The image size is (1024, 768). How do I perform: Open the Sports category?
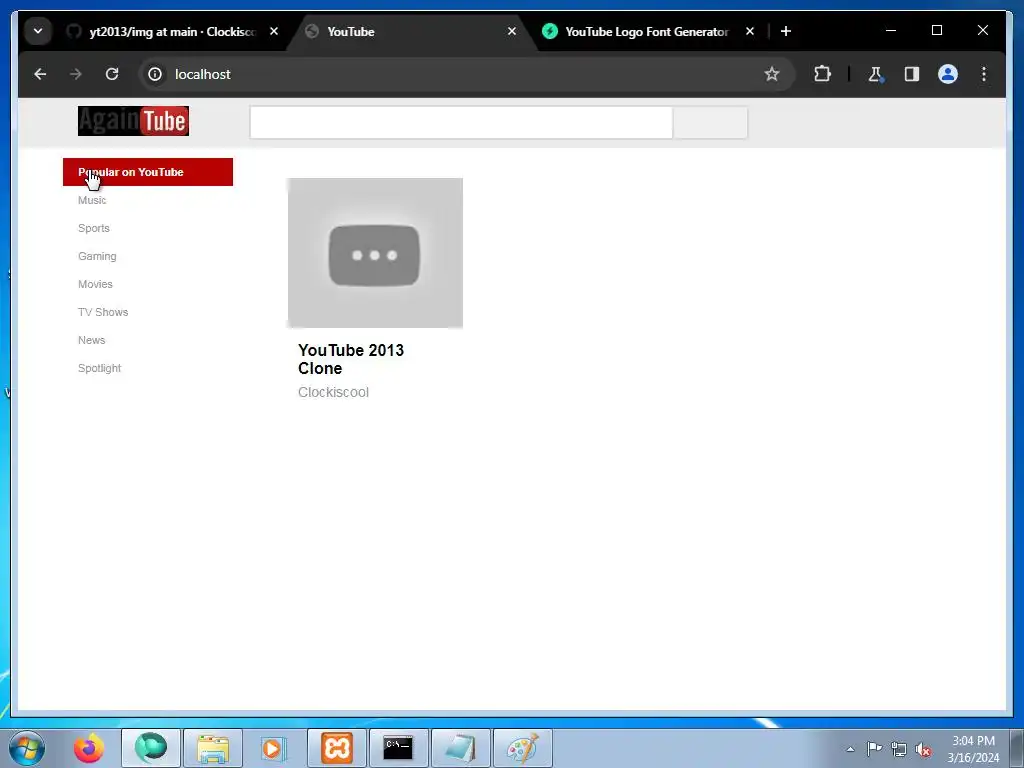coord(94,229)
